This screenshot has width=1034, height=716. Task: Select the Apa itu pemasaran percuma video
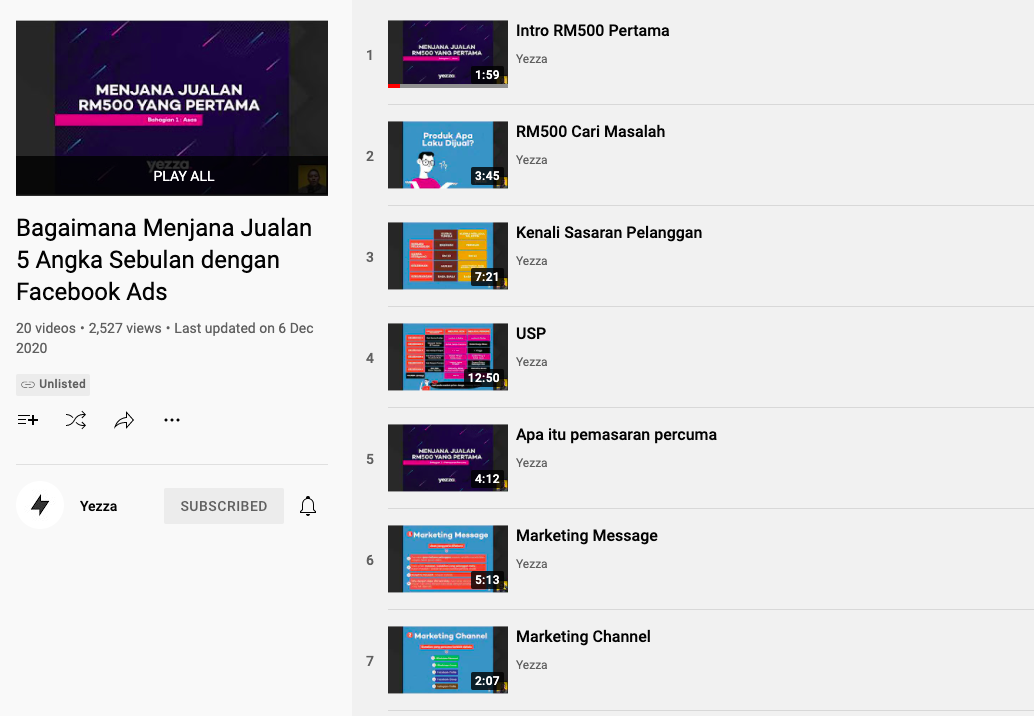616,435
